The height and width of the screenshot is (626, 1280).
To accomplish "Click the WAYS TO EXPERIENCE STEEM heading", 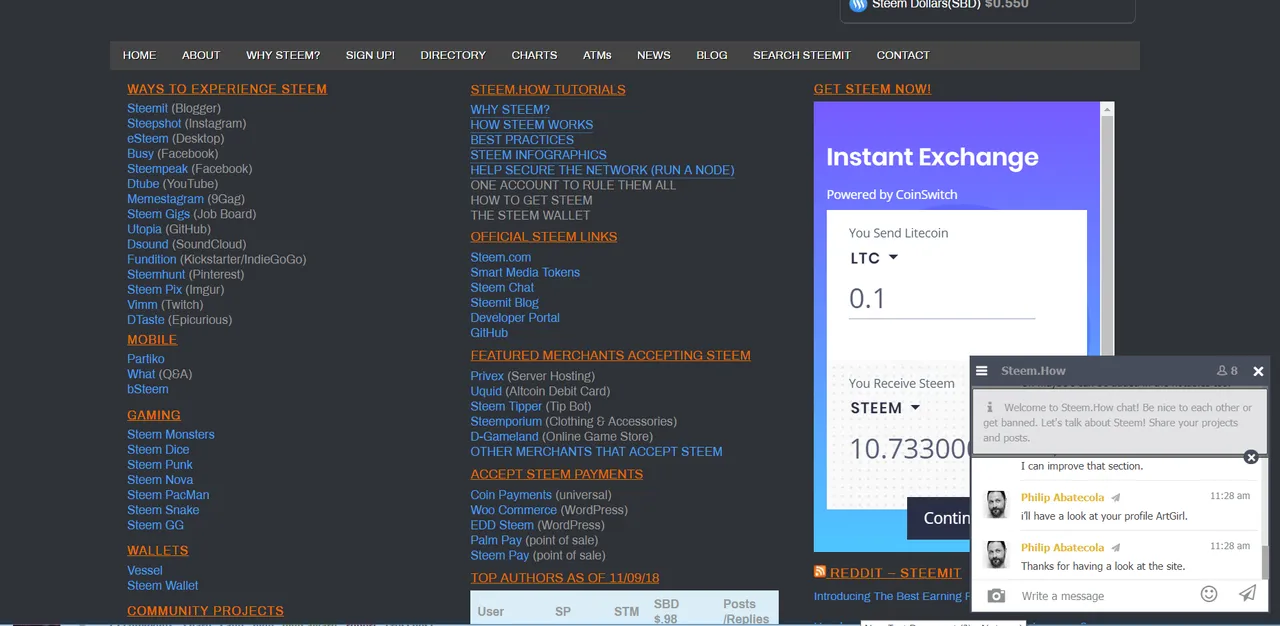I will click(227, 89).
